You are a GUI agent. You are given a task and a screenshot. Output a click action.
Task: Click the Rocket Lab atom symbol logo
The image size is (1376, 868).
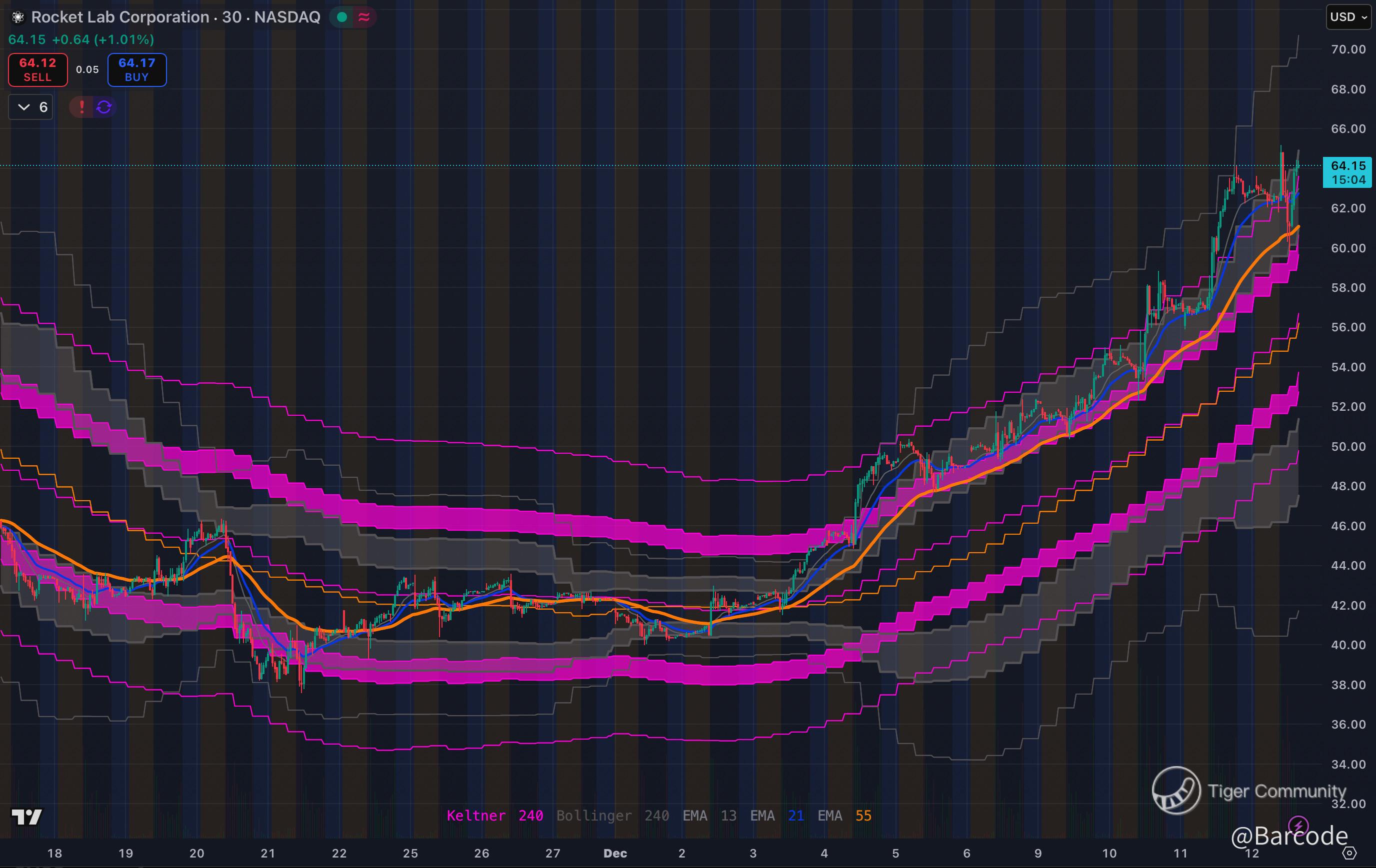[x=18, y=17]
